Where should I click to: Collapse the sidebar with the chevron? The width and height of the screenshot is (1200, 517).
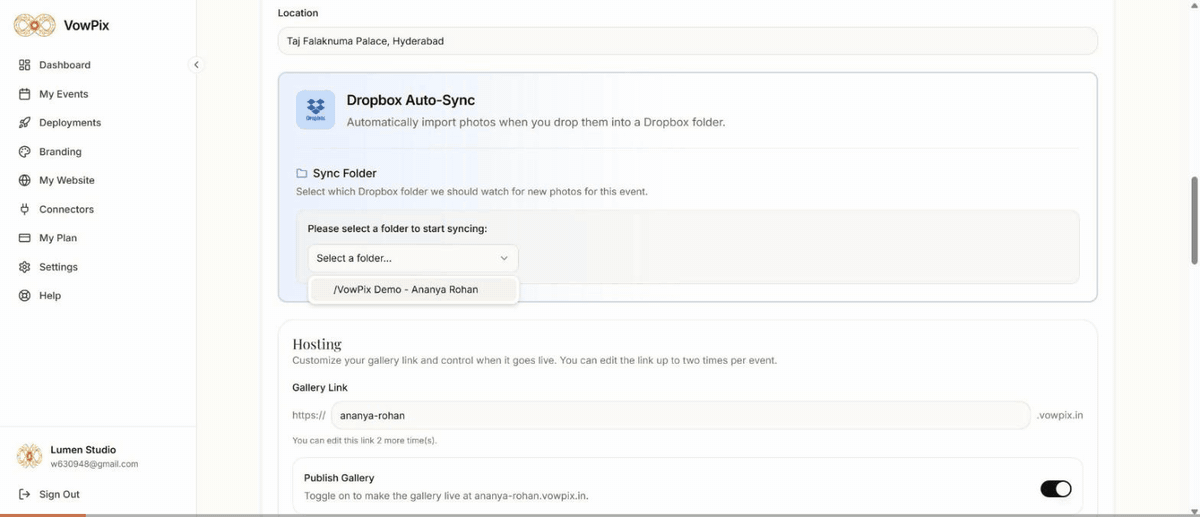click(196, 65)
